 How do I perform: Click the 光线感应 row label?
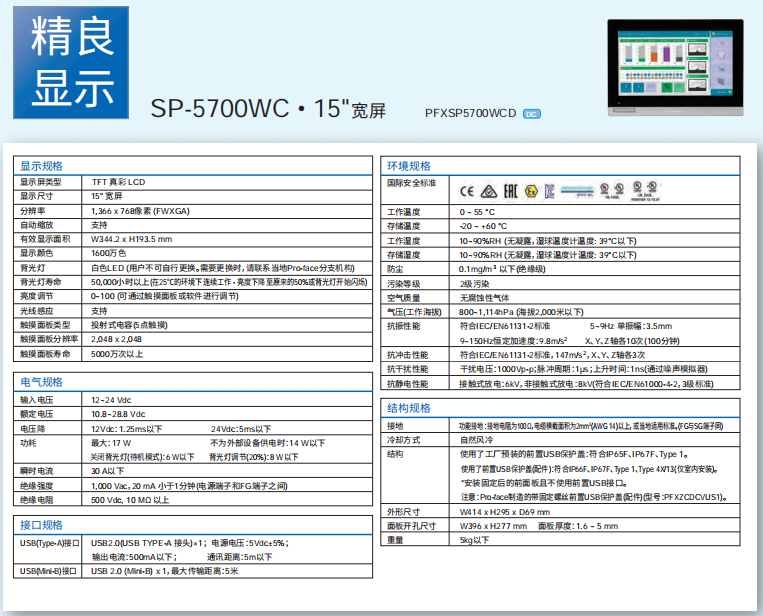coord(36,311)
